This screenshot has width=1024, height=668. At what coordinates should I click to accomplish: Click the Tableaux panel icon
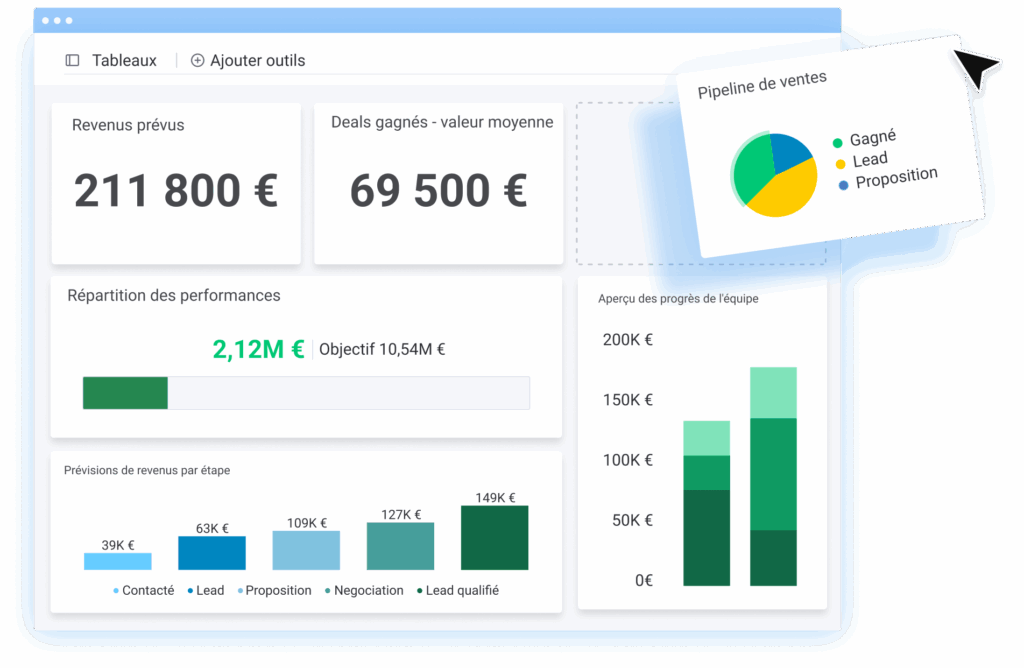(x=72, y=61)
